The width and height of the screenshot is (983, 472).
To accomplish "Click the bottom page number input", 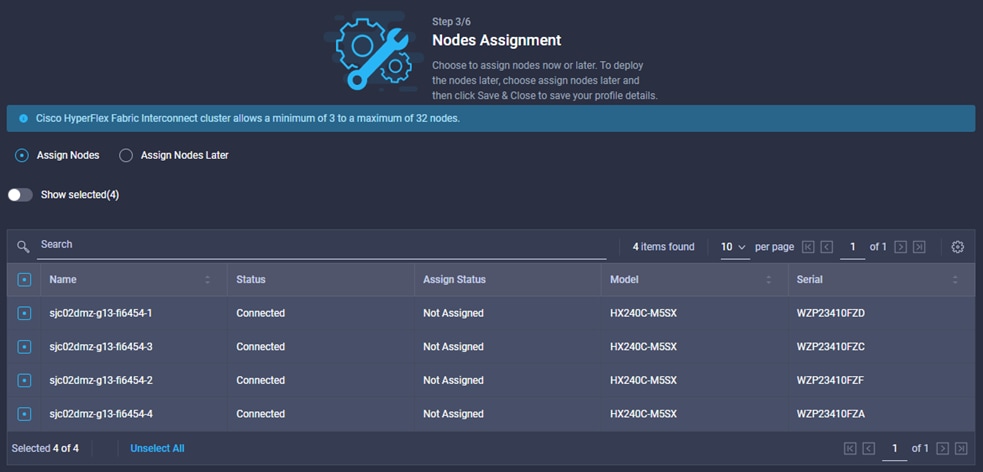I will pos(895,448).
